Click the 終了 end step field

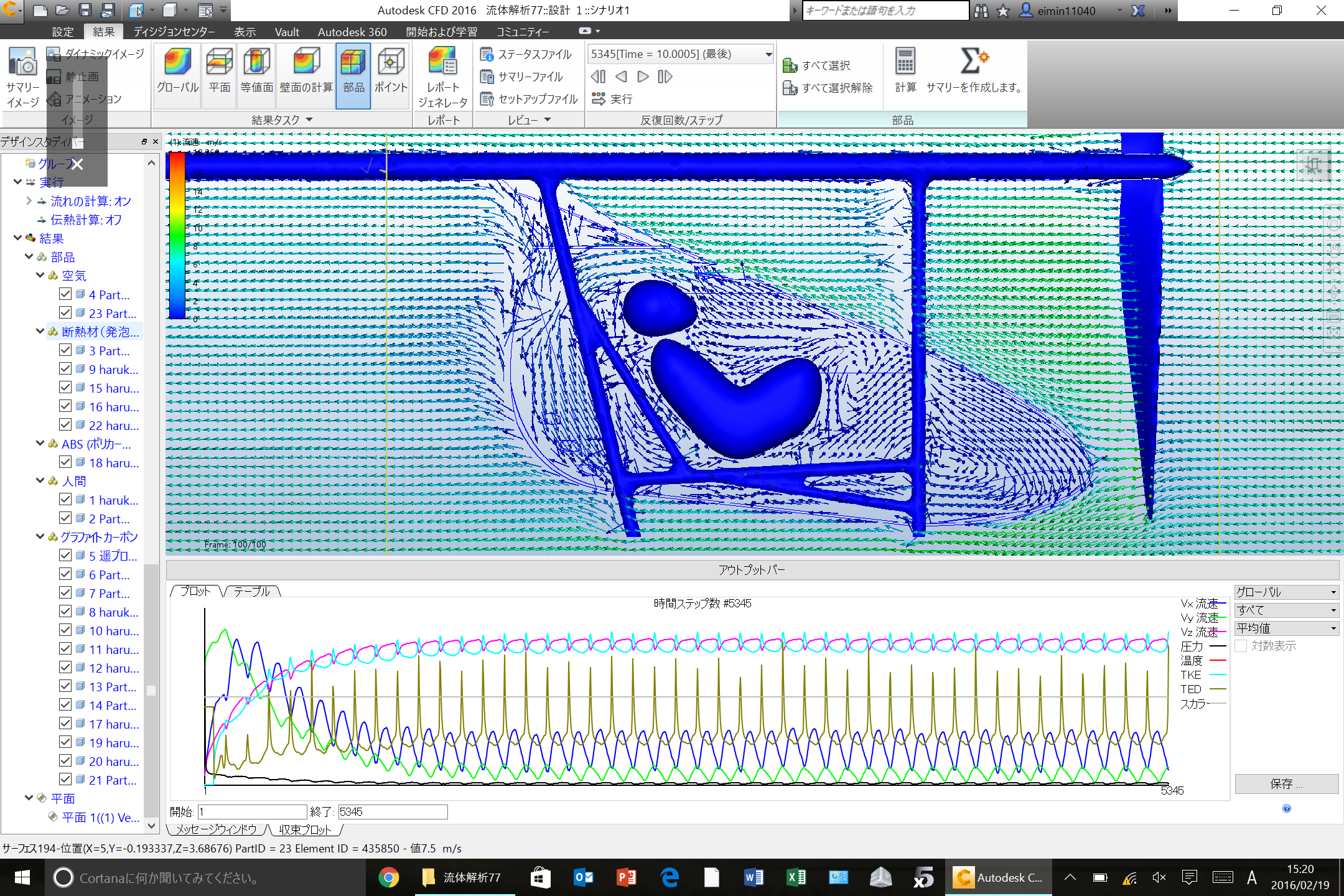tap(393, 811)
